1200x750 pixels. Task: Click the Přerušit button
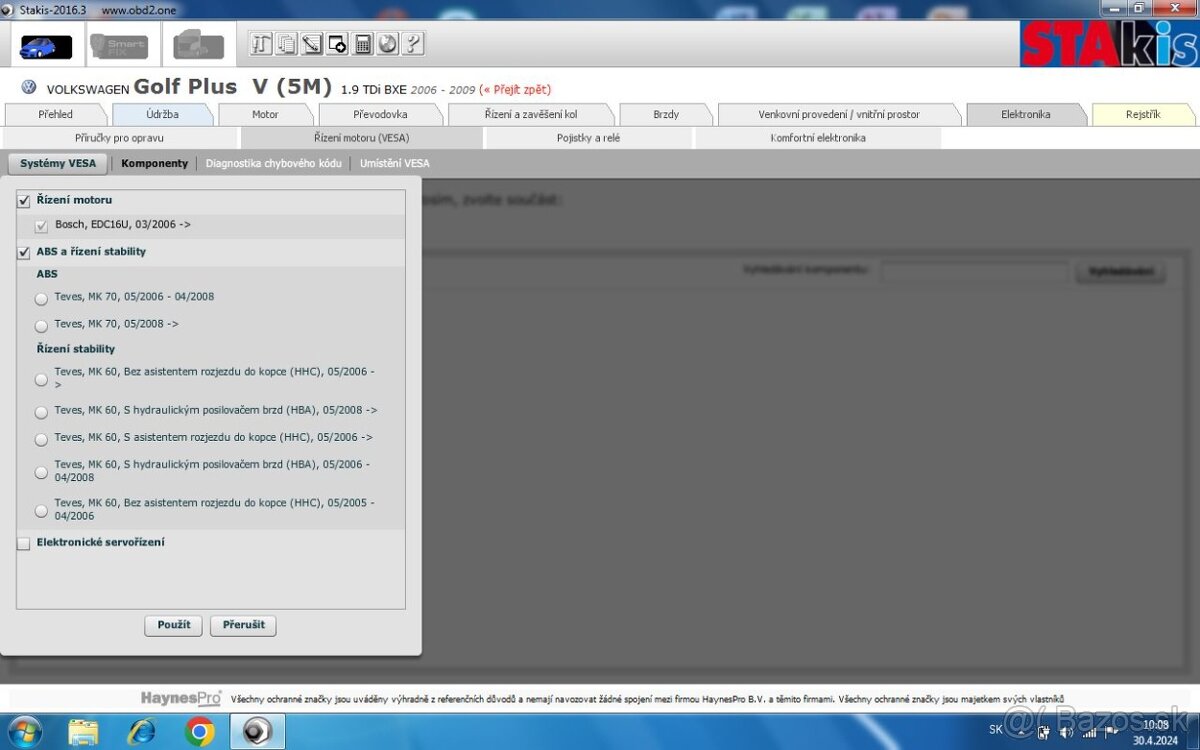(x=244, y=625)
